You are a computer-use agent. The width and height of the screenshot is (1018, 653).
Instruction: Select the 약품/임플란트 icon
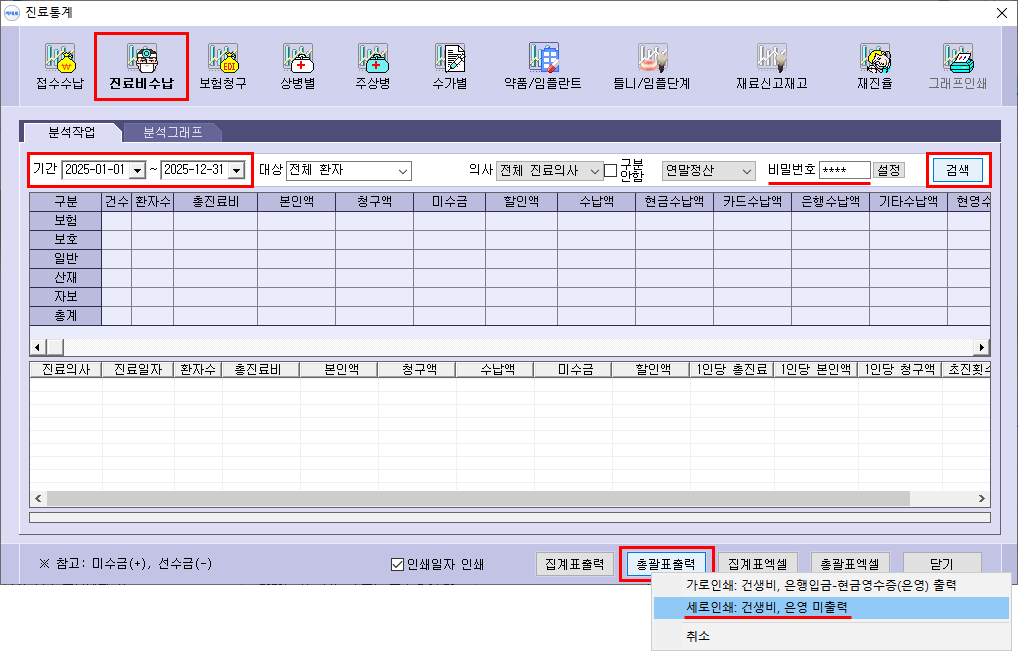click(x=543, y=66)
